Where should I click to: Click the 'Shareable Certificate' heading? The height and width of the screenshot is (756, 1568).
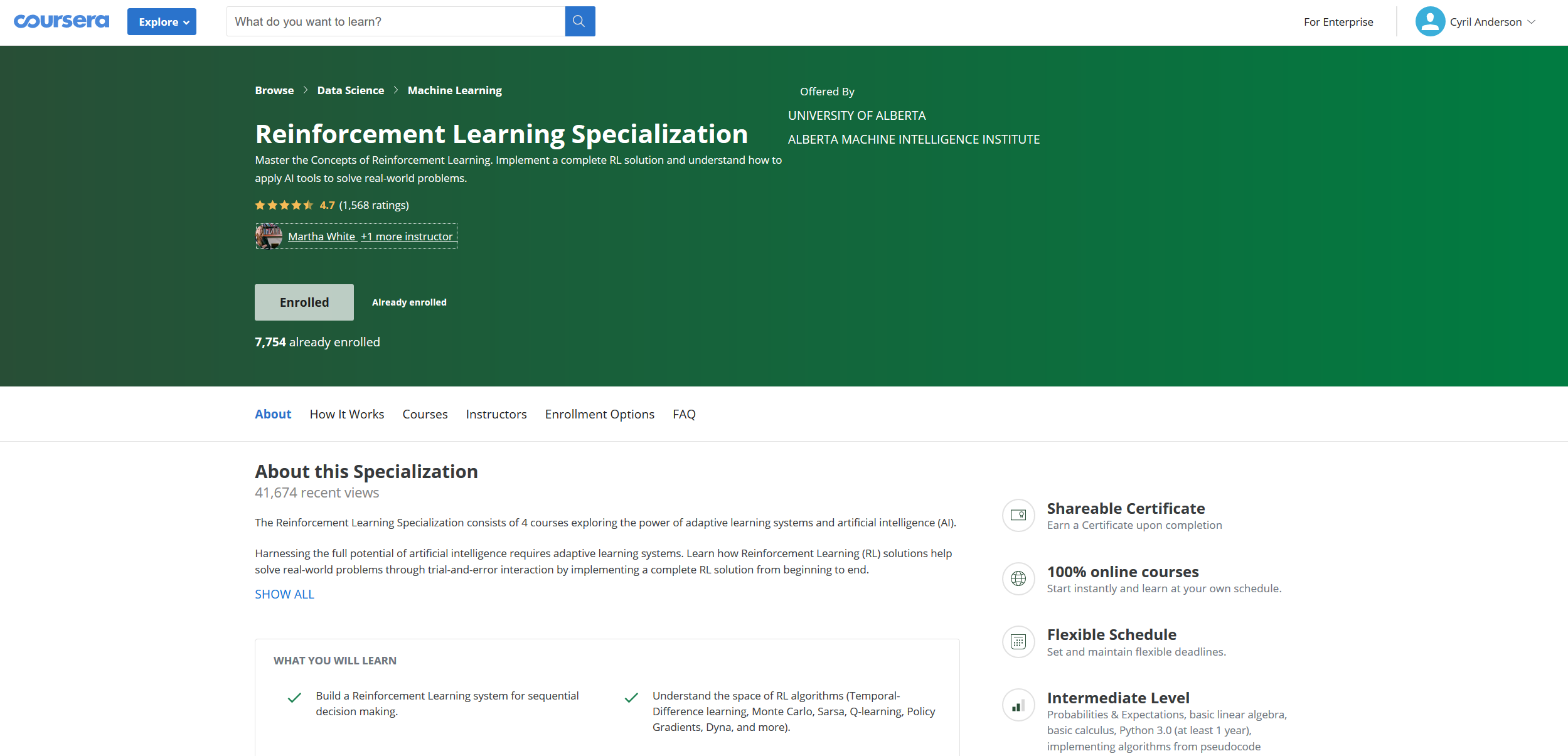coord(1126,508)
